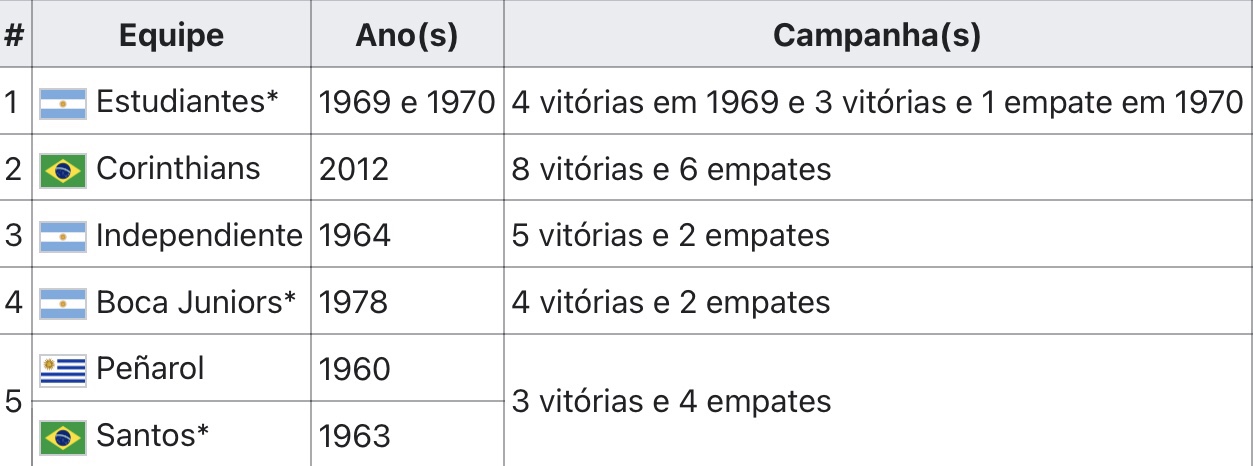1253x466 pixels.
Task: Open the Independiente team link
Action: [x=199, y=235]
